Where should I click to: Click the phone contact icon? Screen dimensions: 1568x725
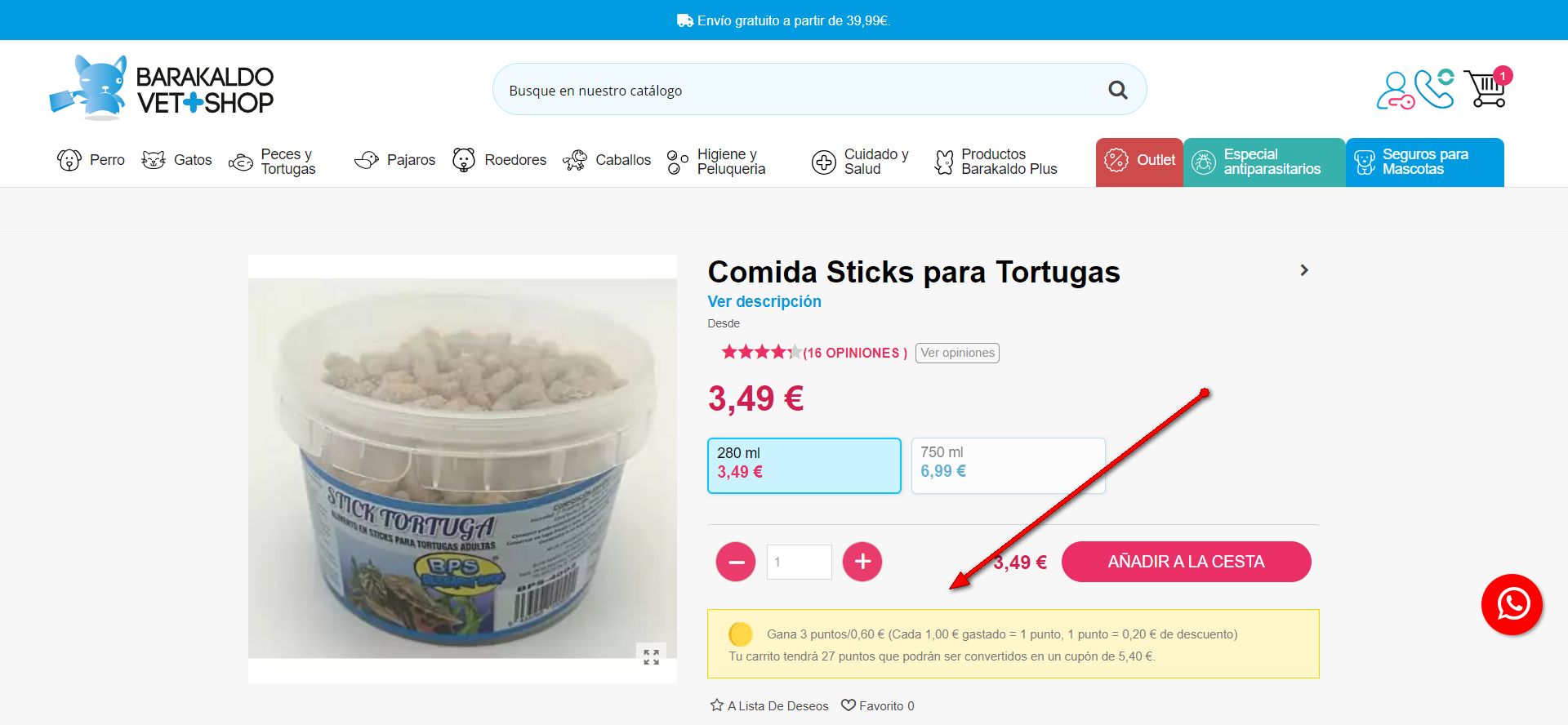click(1435, 88)
